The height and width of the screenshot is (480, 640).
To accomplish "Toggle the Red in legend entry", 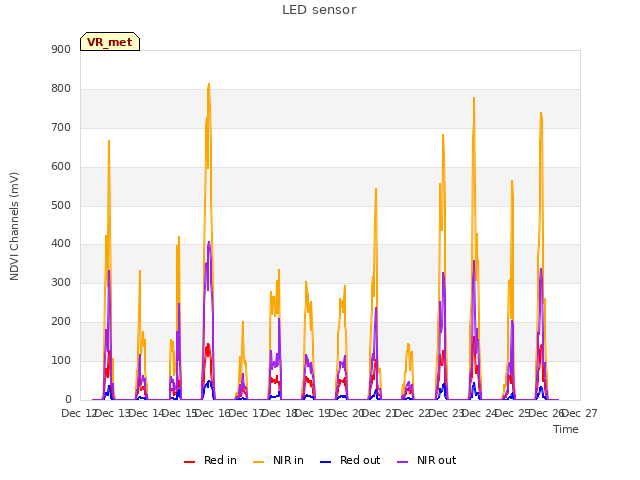I will (x=210, y=460).
